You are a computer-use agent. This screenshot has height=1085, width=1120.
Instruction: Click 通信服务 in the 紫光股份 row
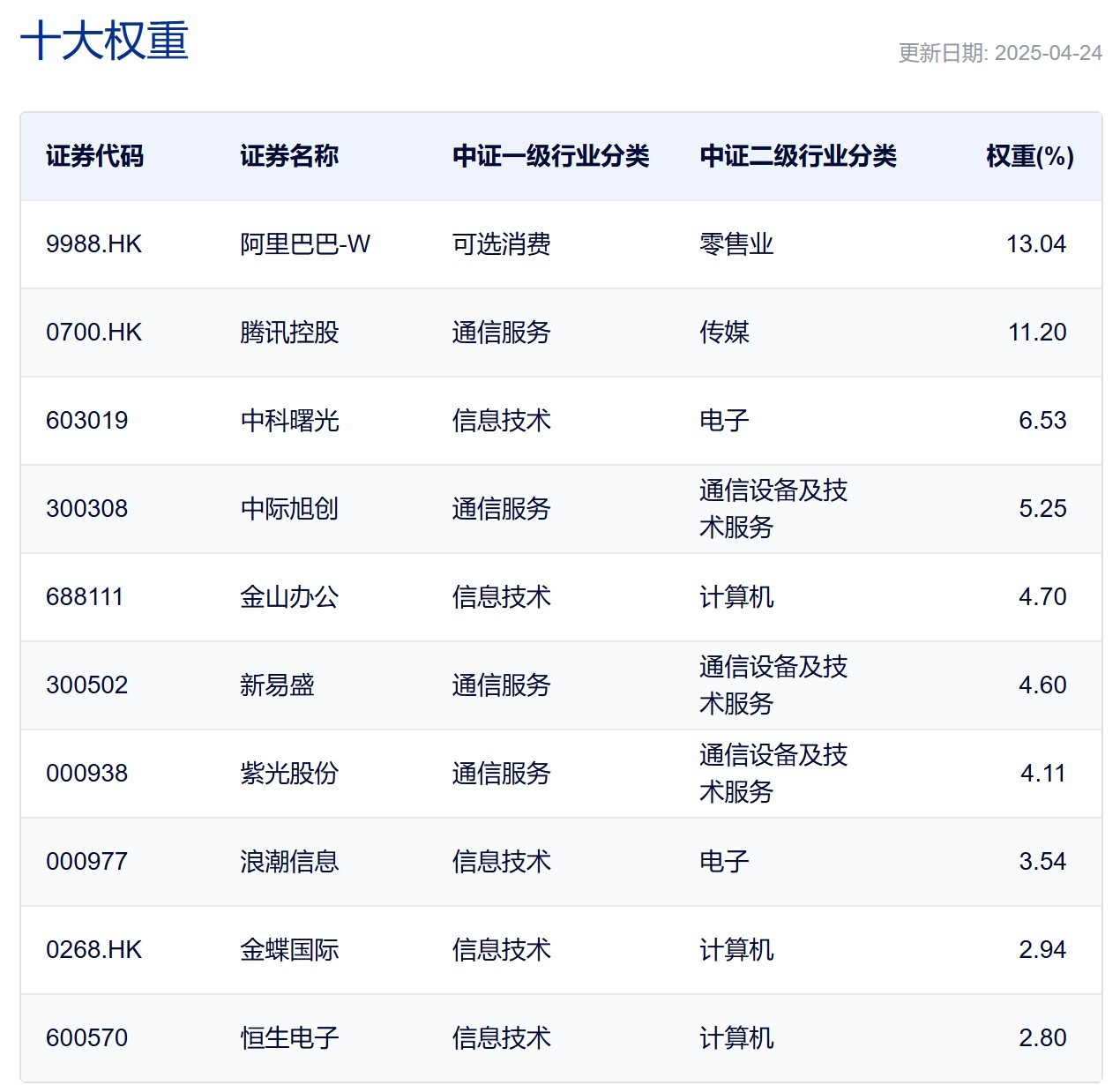point(501,774)
